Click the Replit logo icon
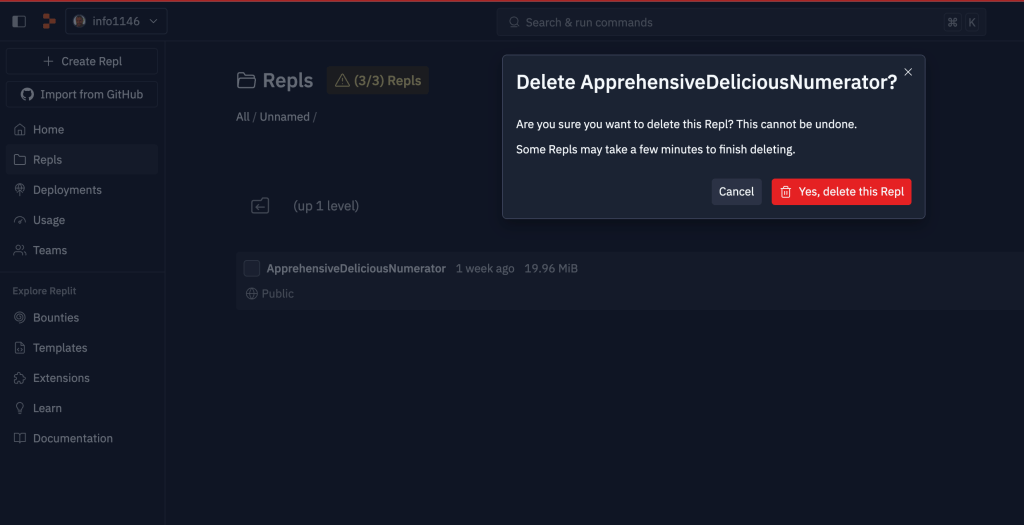This screenshot has height=525, width=1024. (49, 22)
